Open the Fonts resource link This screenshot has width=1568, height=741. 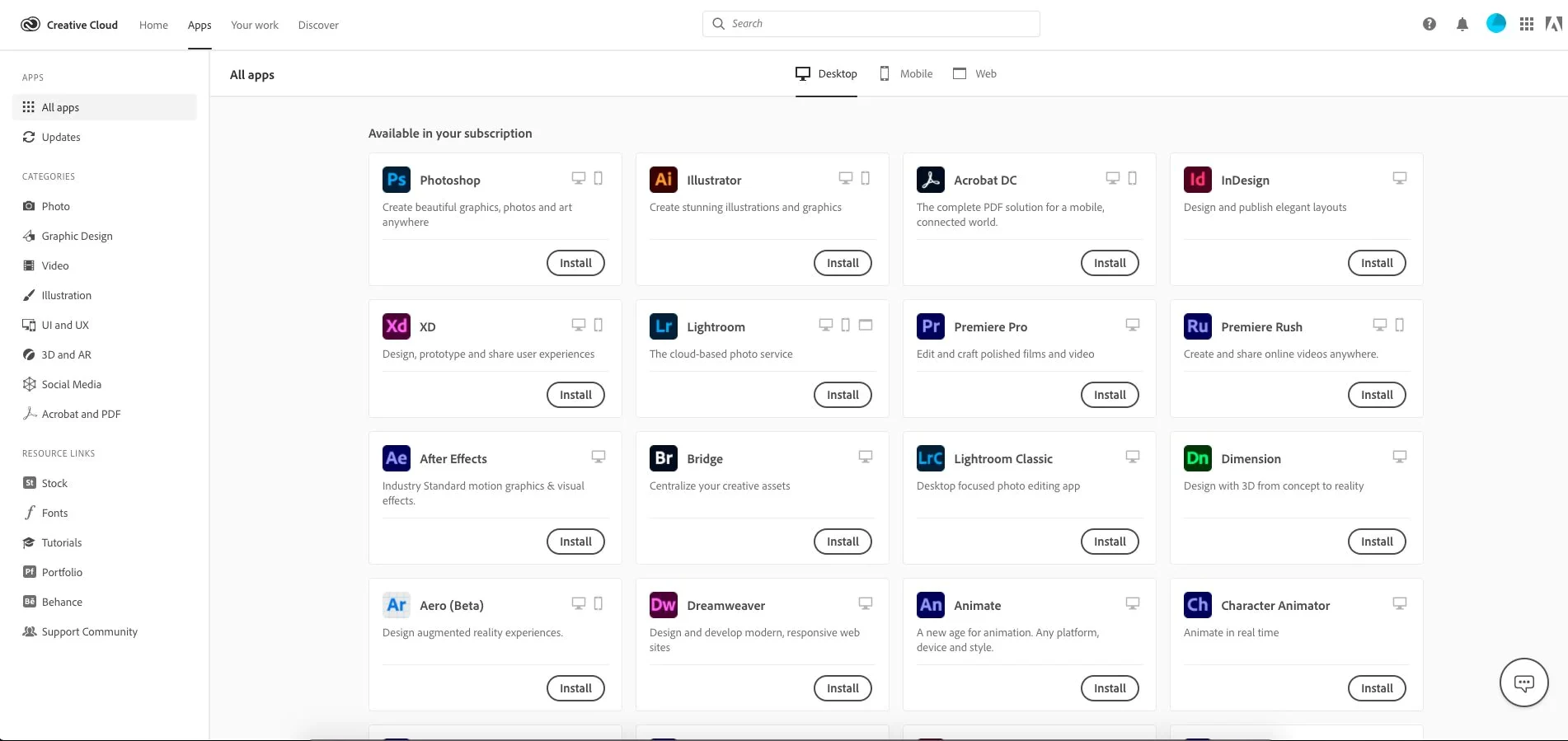coord(54,513)
